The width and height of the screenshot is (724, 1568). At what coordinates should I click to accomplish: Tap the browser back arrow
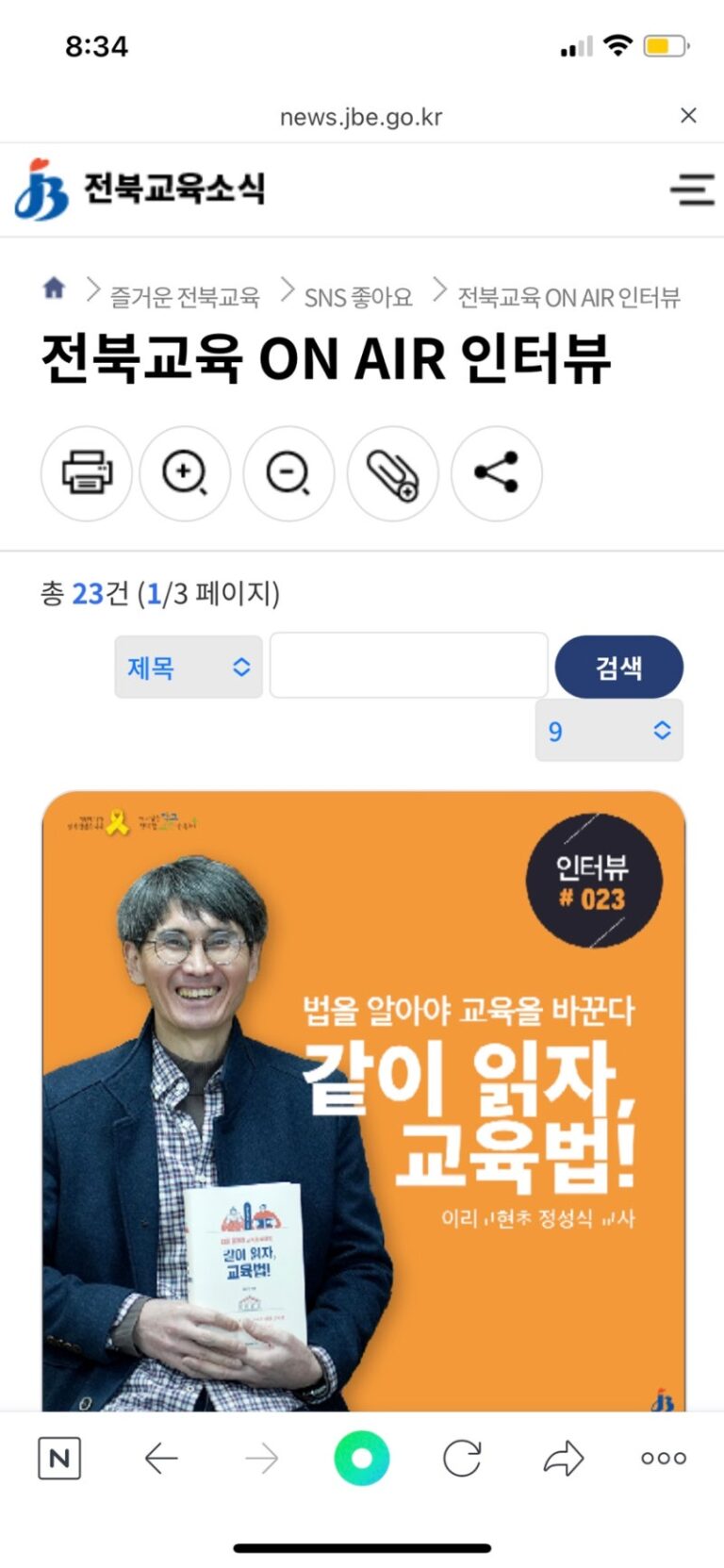[161, 1459]
